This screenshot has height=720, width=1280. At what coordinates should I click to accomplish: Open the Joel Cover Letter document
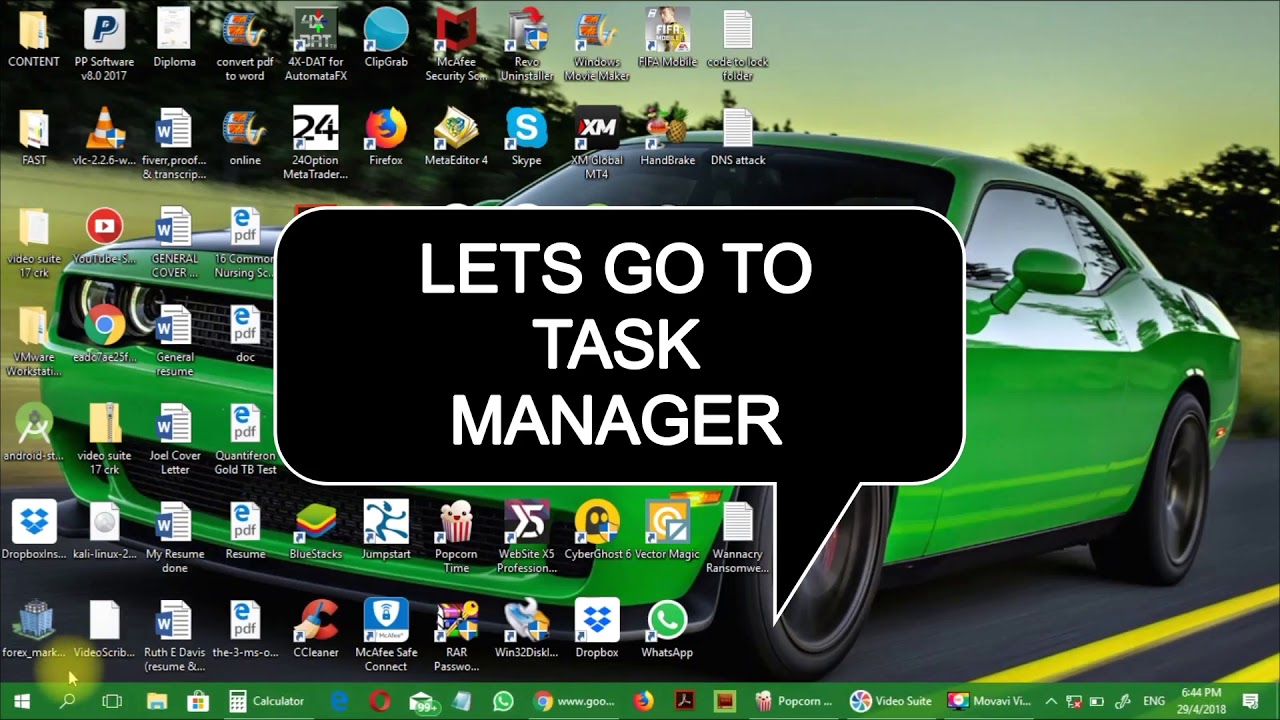click(x=174, y=439)
